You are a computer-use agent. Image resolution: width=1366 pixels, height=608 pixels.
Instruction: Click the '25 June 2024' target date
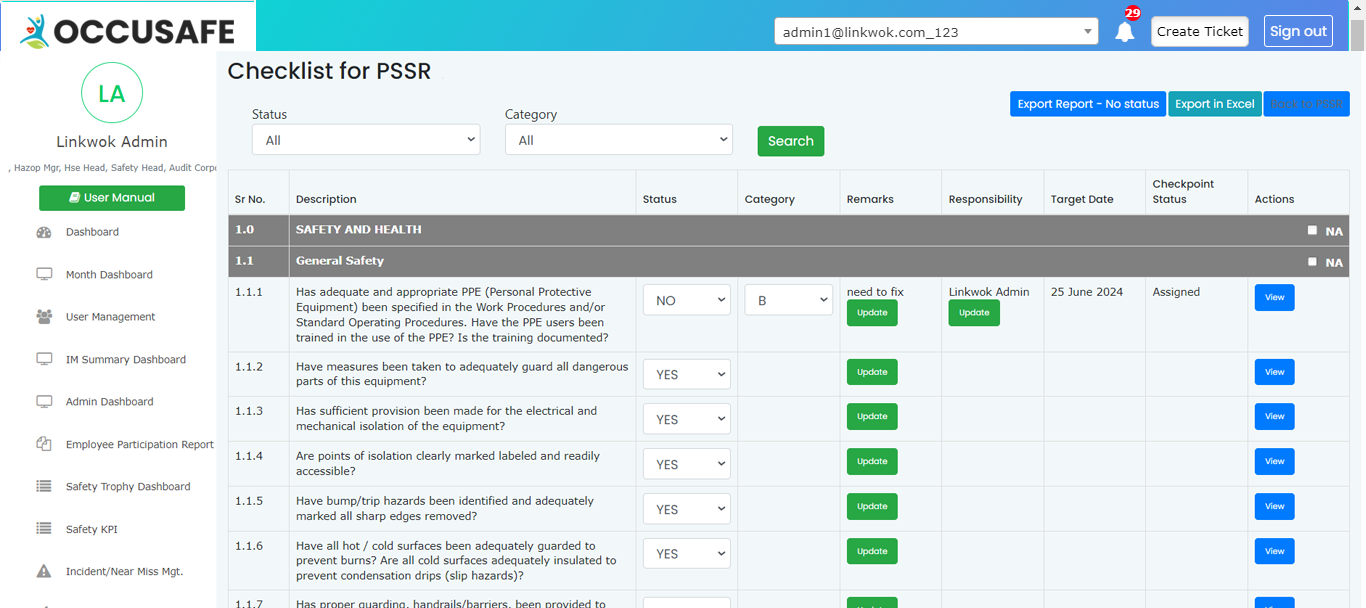[x=1087, y=292]
